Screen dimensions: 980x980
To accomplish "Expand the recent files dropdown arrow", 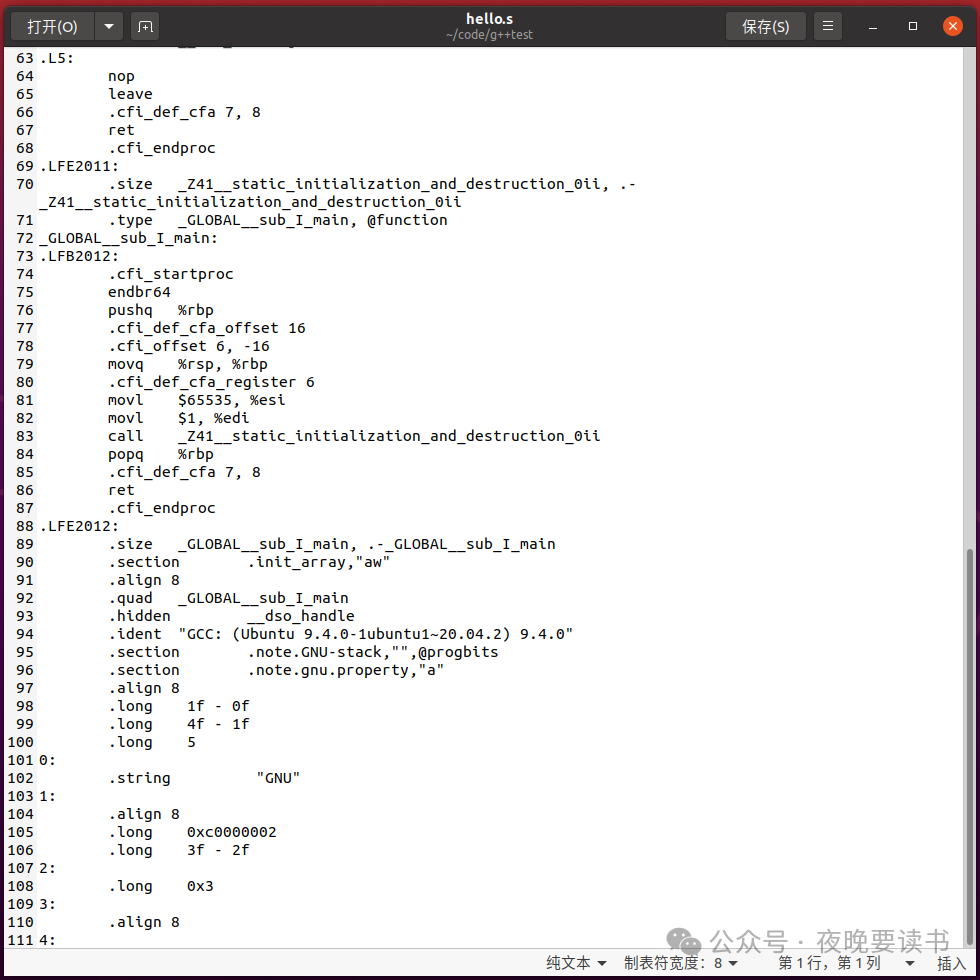I will (x=109, y=26).
